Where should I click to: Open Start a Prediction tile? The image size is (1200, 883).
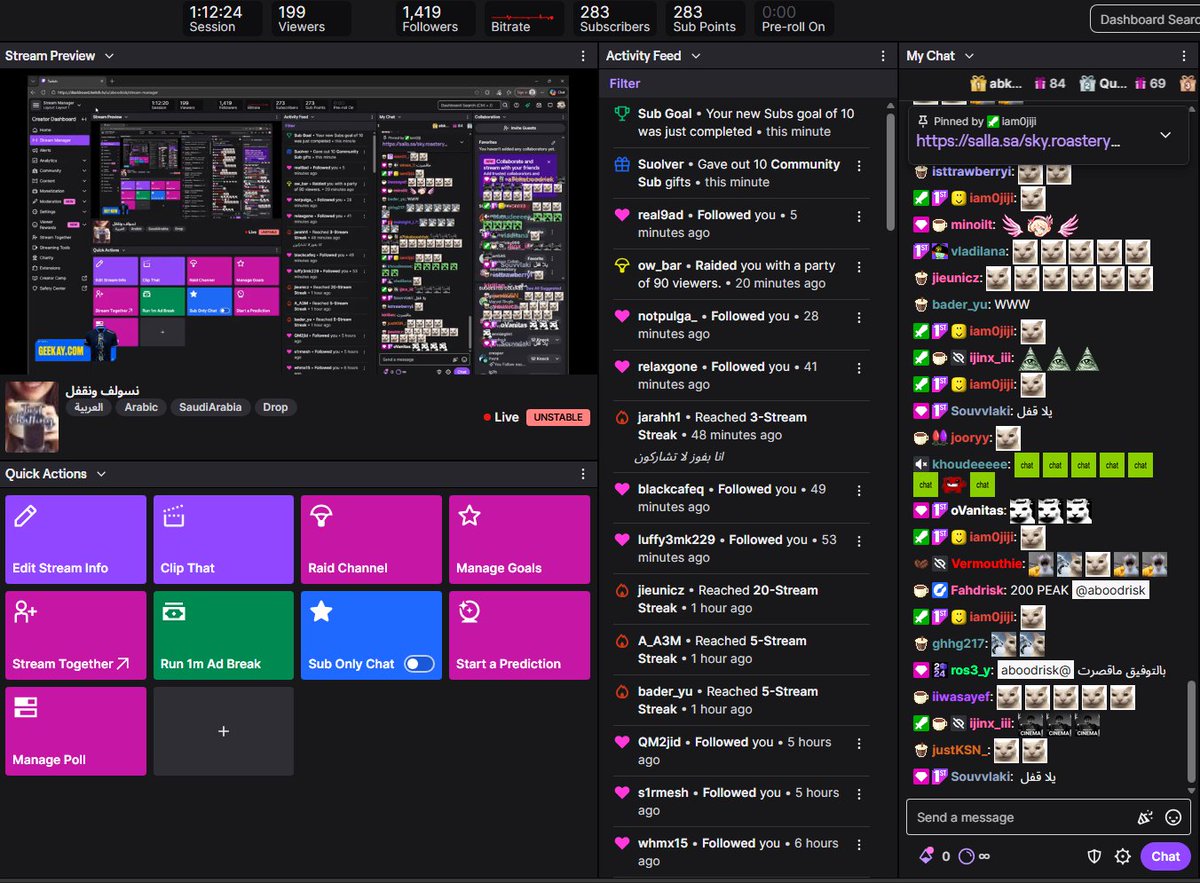pos(519,635)
